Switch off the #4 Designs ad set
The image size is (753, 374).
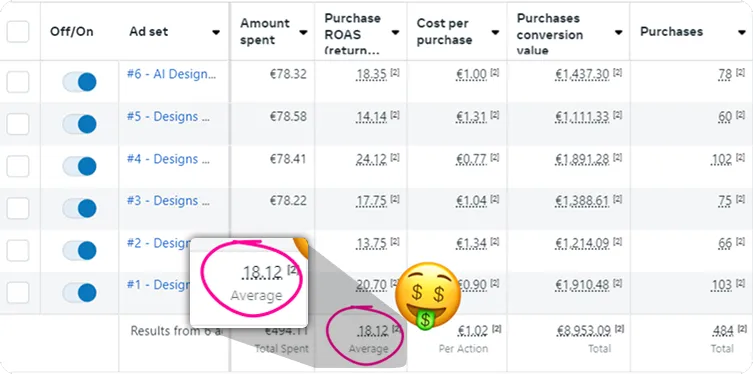(79, 166)
